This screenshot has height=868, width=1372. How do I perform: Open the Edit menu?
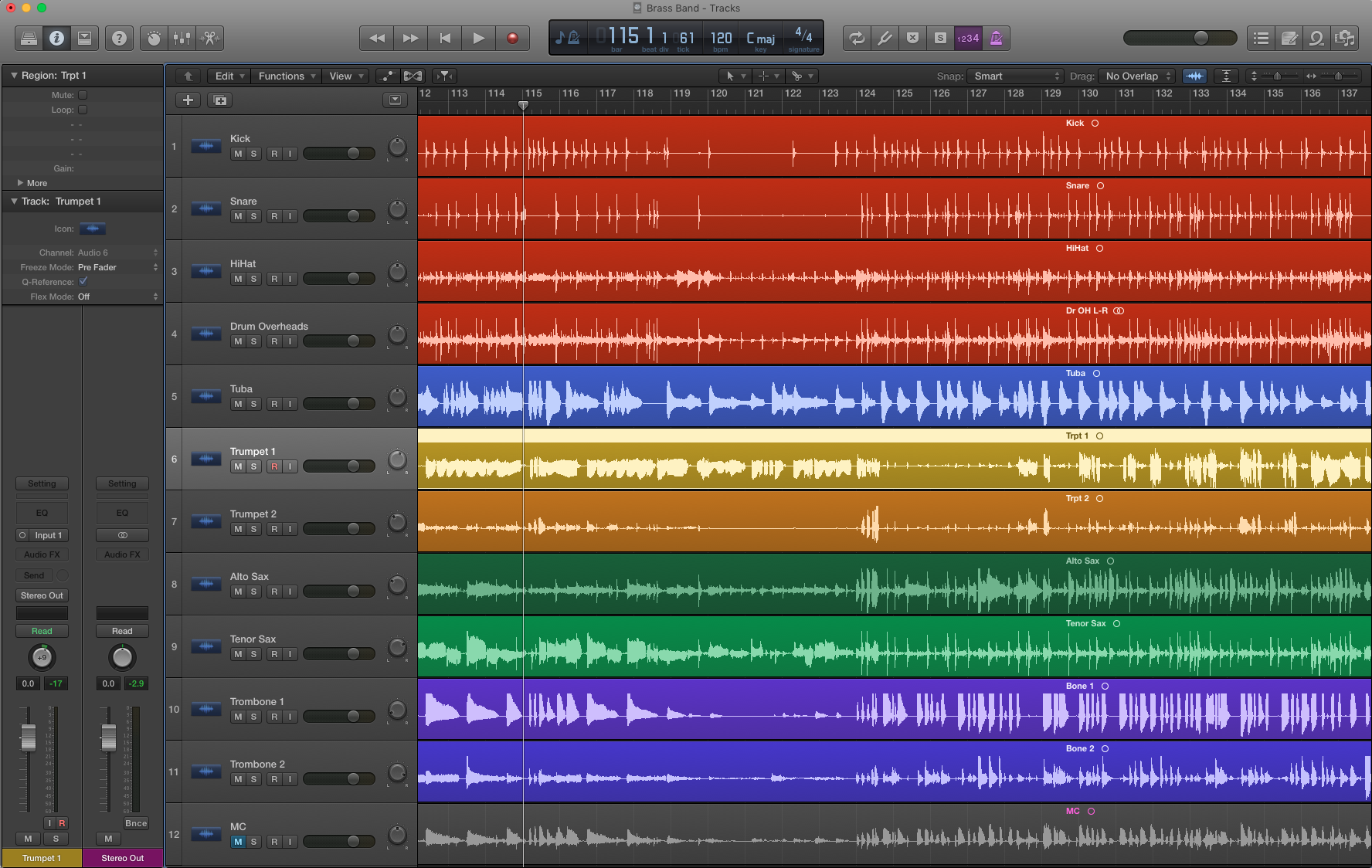229,76
